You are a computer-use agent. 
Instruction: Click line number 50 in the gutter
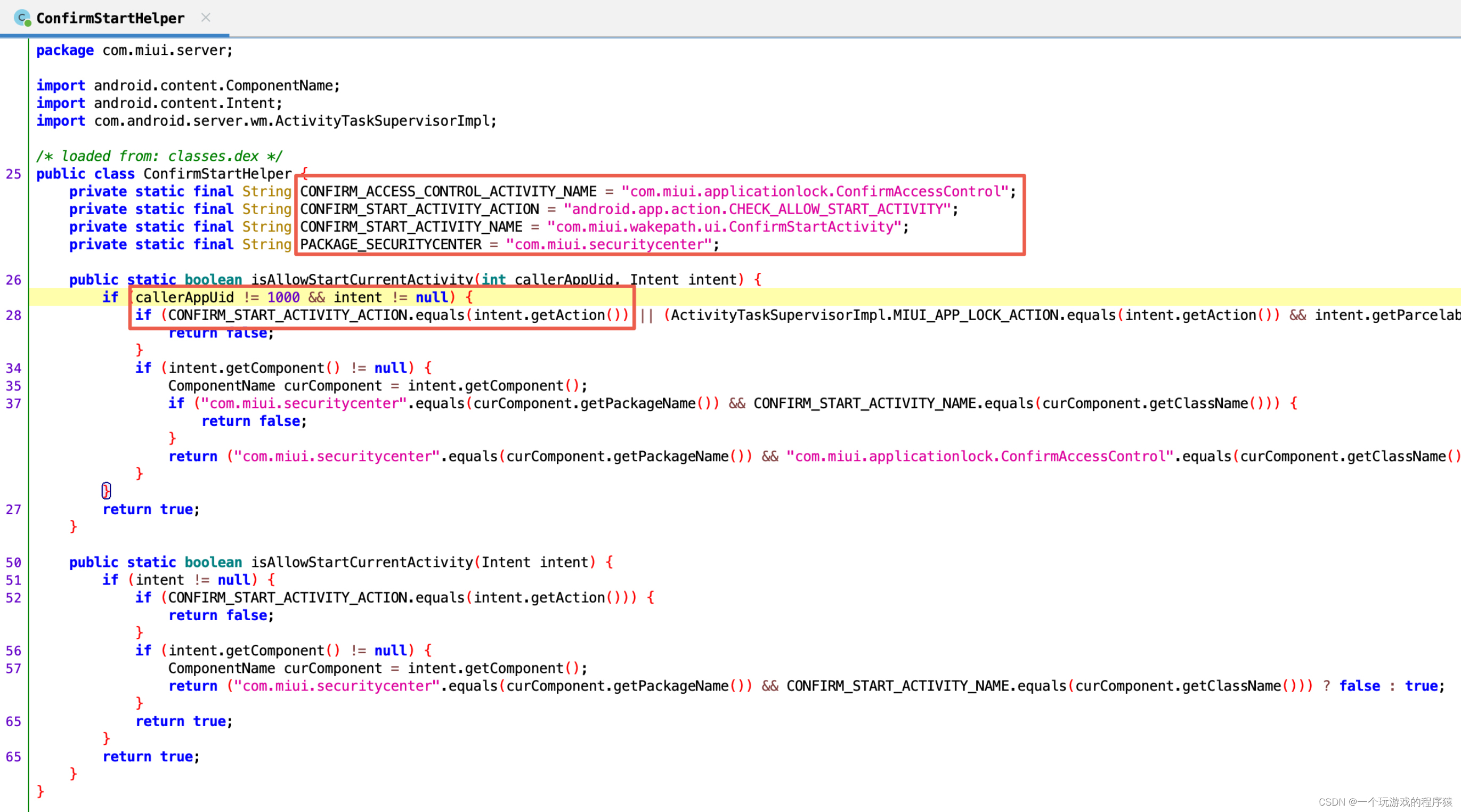click(14, 563)
